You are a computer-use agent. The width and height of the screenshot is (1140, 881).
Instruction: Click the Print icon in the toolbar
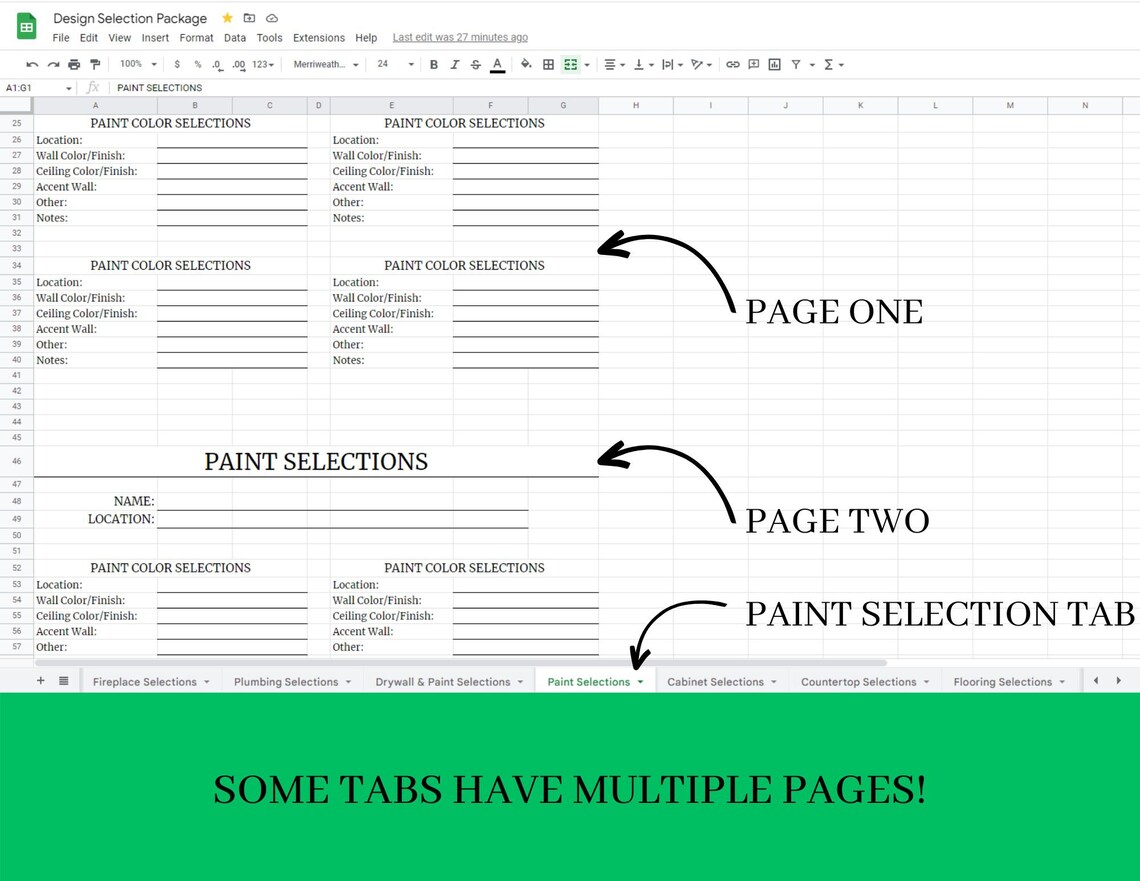[x=74, y=64]
